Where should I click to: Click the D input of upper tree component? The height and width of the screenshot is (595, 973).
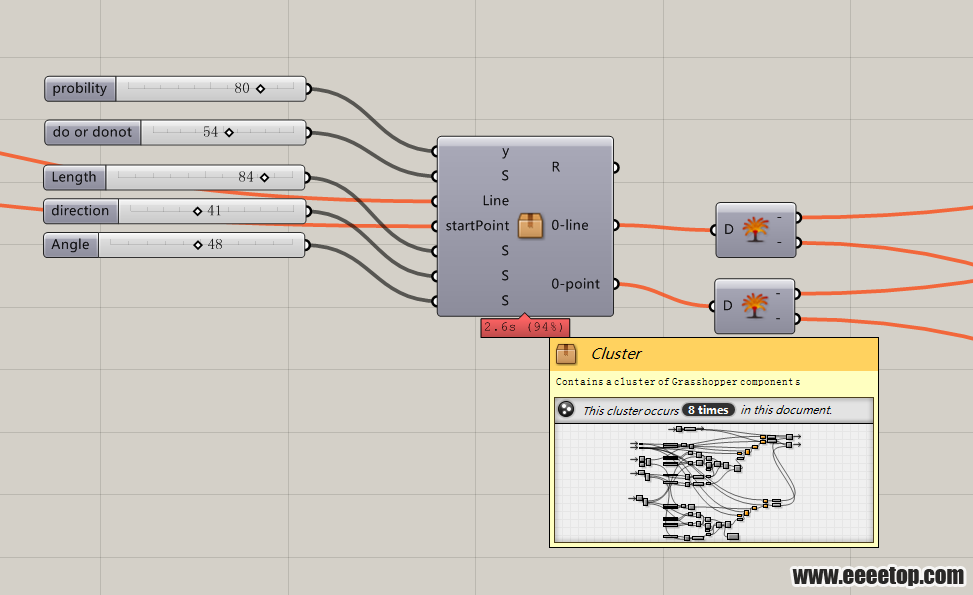[729, 230]
